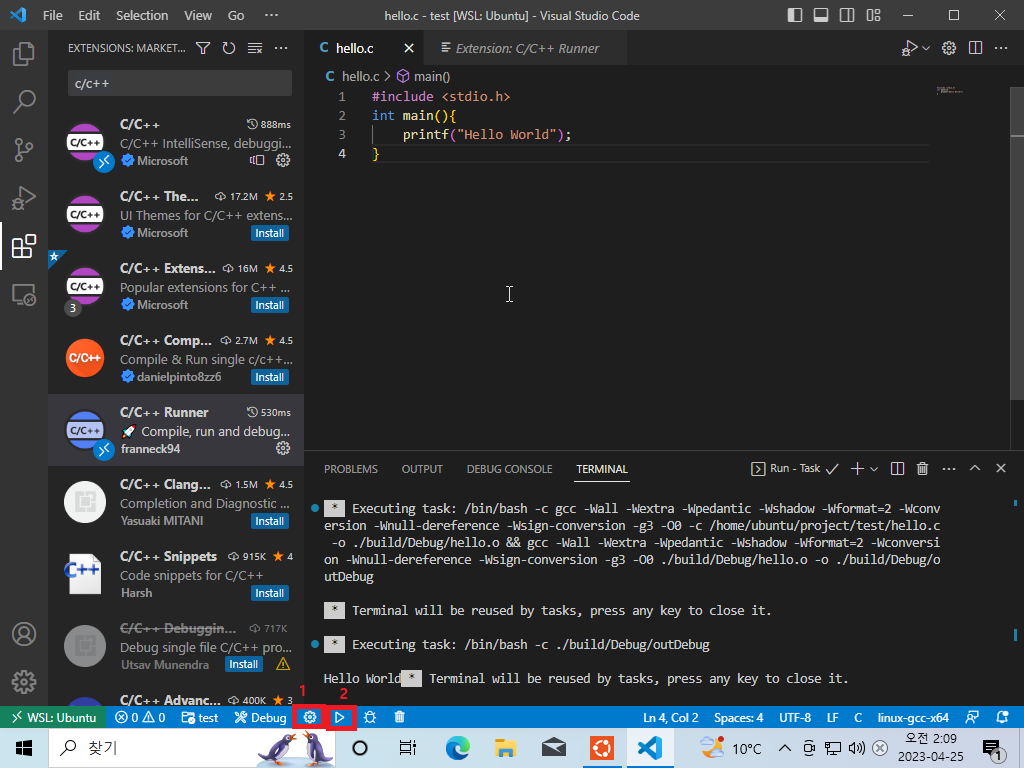Open manage gear for Microsoft C/C++ extension
Image resolution: width=1024 pixels, height=768 pixels.
point(283,160)
